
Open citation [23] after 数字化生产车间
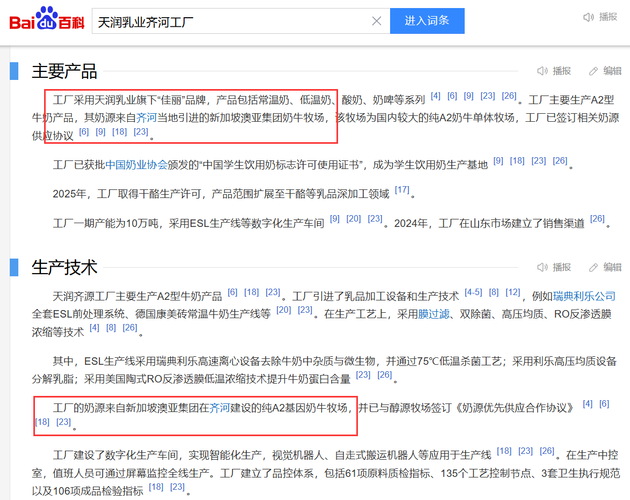(x=375, y=219)
